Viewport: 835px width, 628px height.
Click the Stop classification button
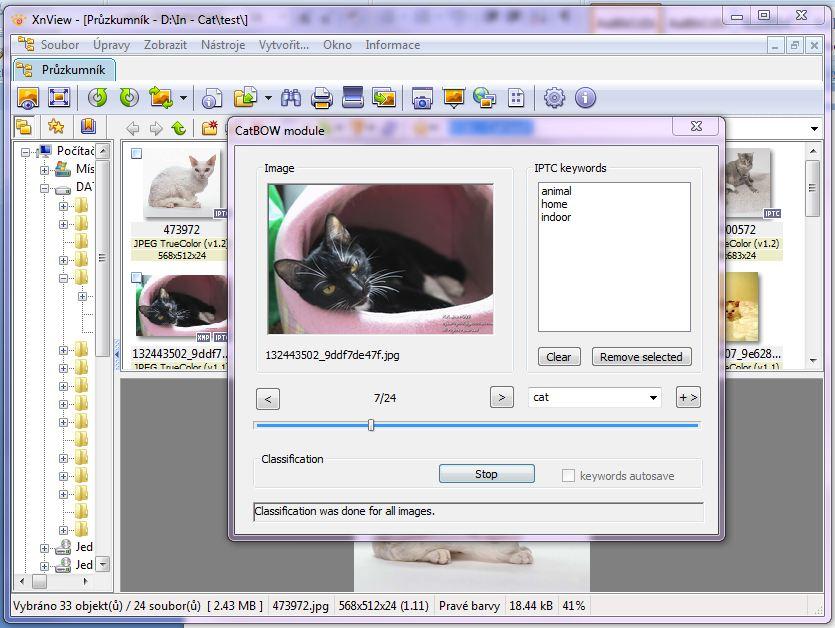pyautogui.click(x=486, y=474)
